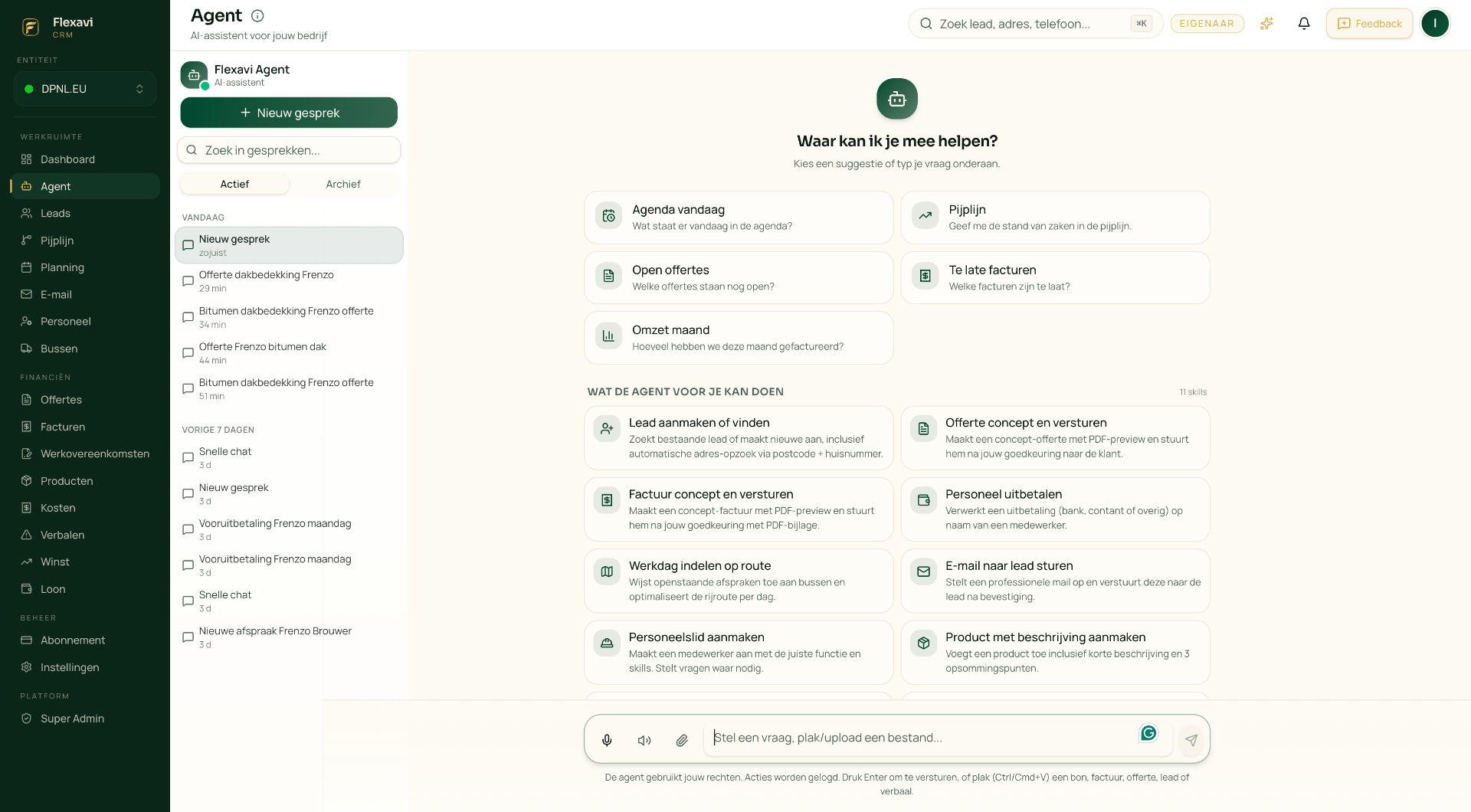
Task: Open conversation Offerte dakbedekking Frenzo
Action: pyautogui.click(x=289, y=281)
